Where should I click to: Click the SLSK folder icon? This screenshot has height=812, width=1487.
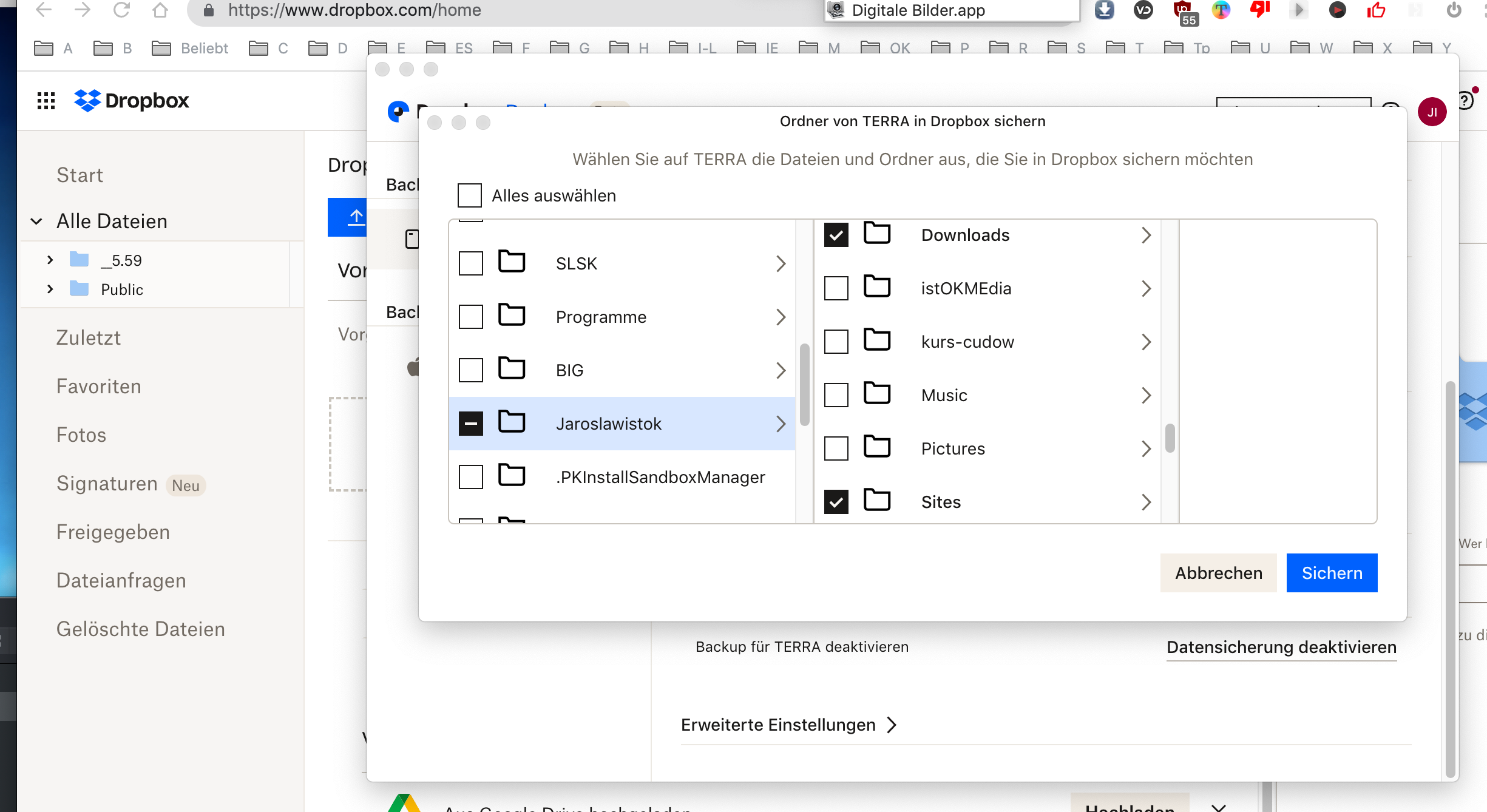coord(512,262)
